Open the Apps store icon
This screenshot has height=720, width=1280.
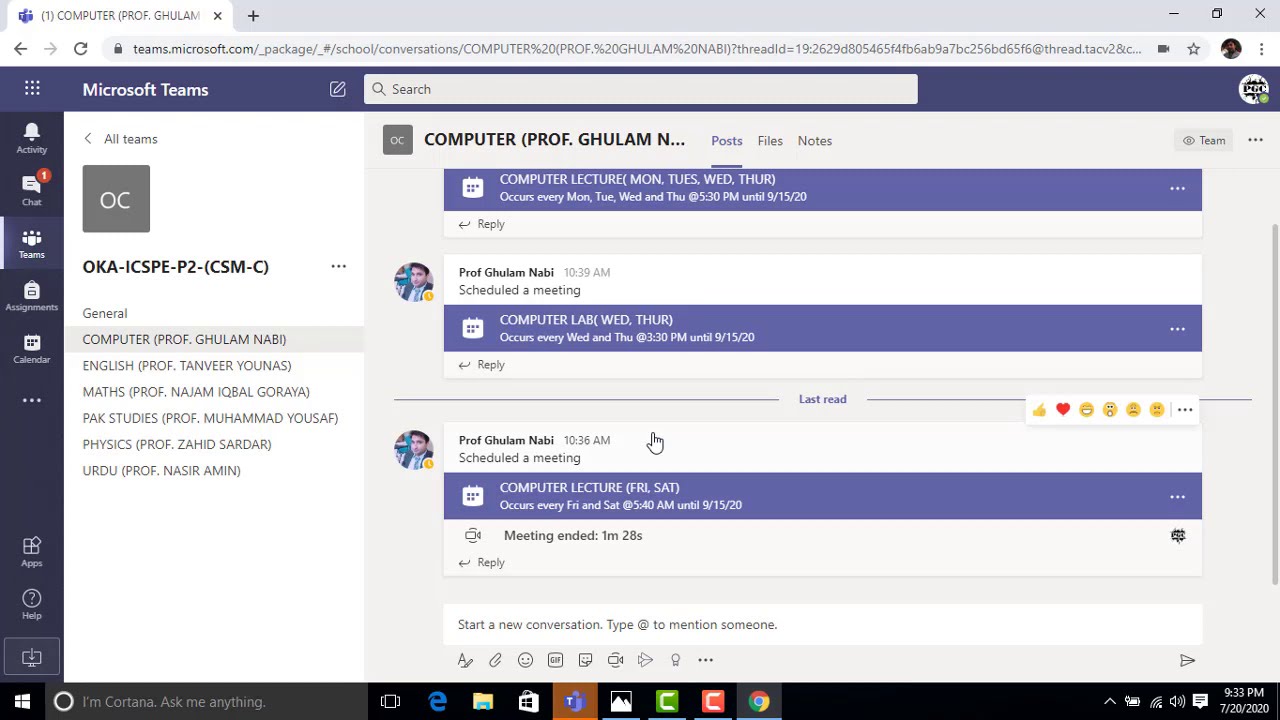pyautogui.click(x=32, y=551)
